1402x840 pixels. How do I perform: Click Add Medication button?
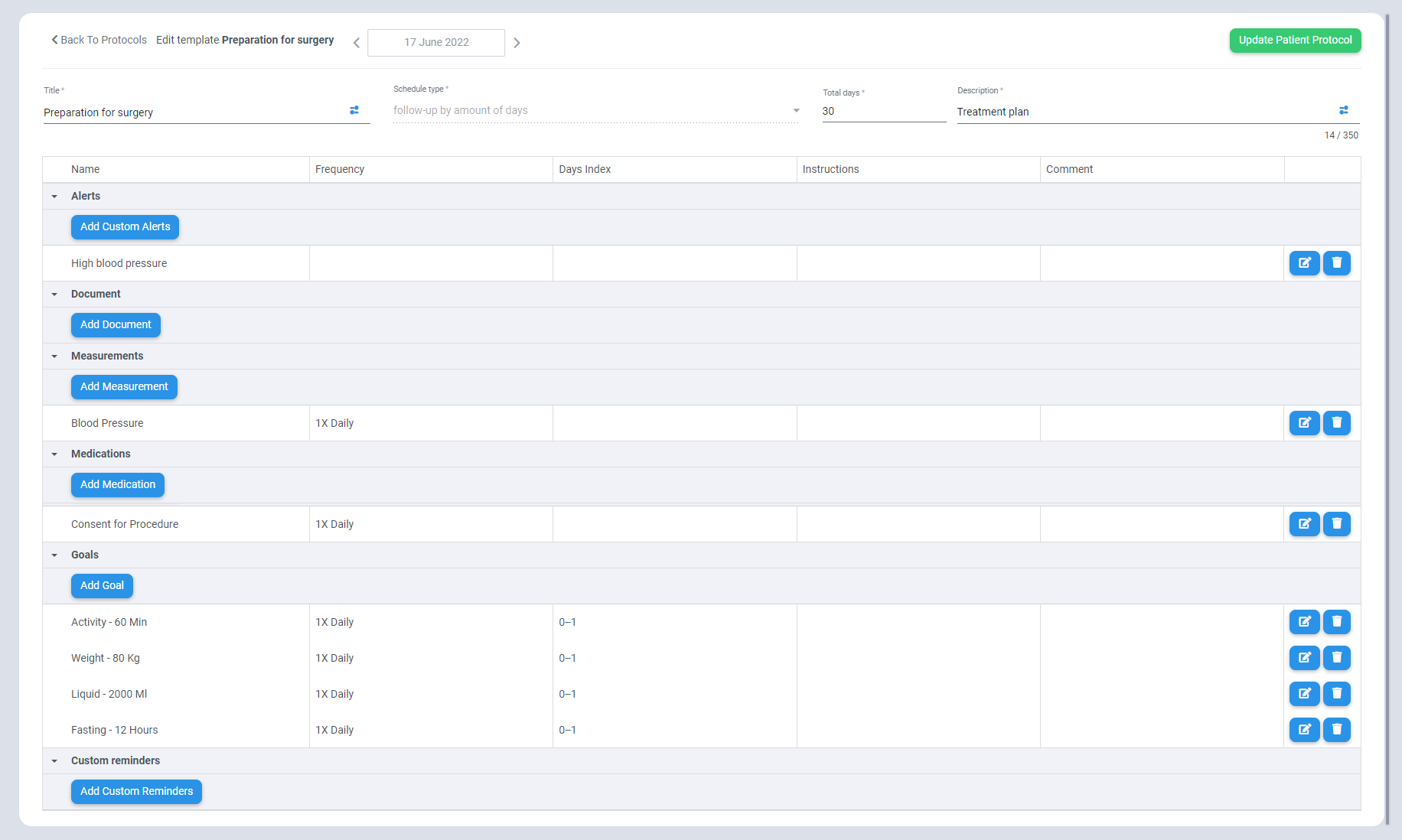[118, 485]
